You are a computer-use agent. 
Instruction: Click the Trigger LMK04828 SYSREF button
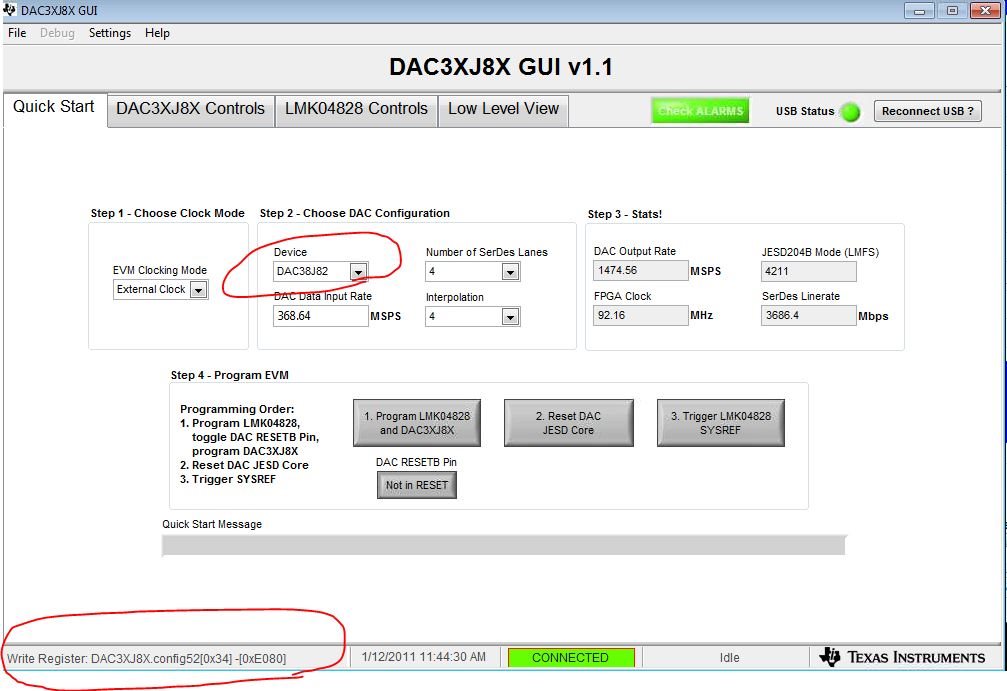click(721, 423)
